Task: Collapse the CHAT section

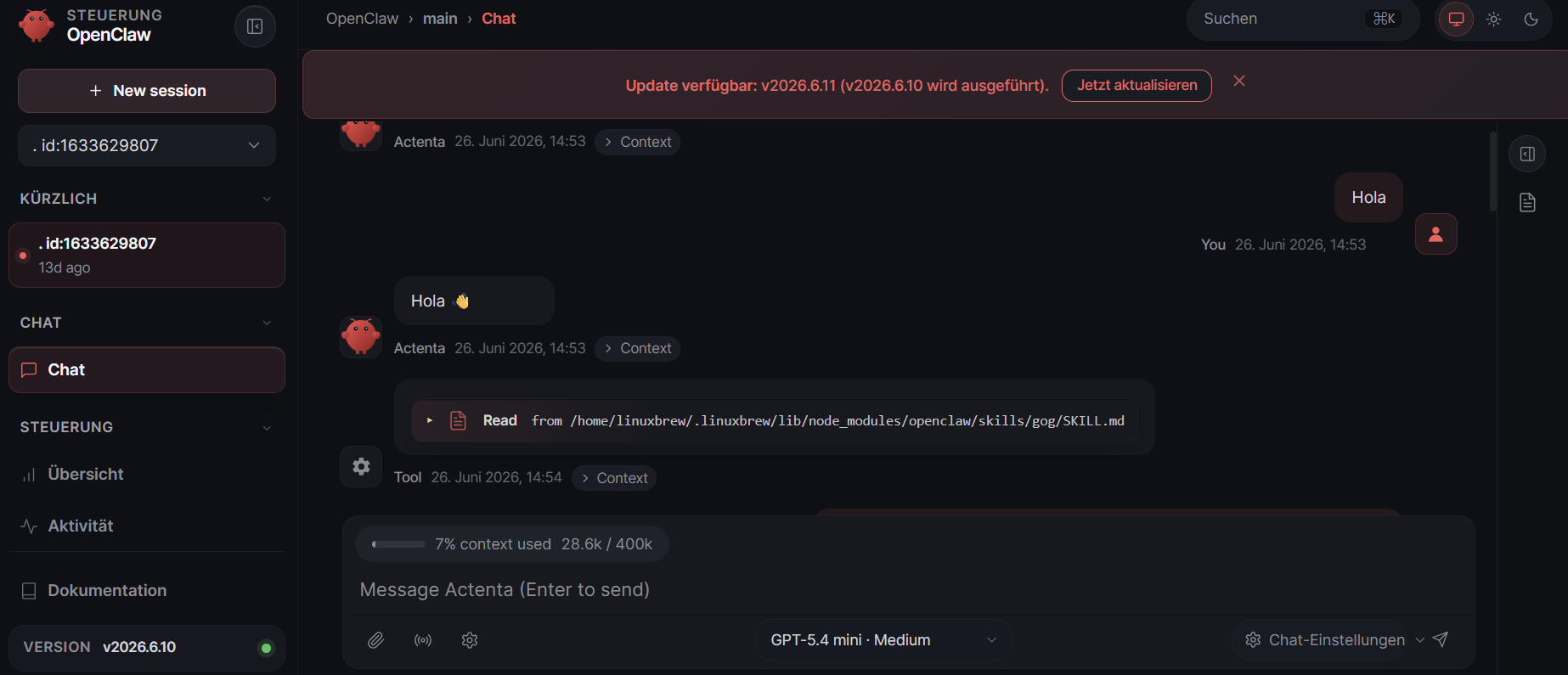Action: (x=267, y=323)
